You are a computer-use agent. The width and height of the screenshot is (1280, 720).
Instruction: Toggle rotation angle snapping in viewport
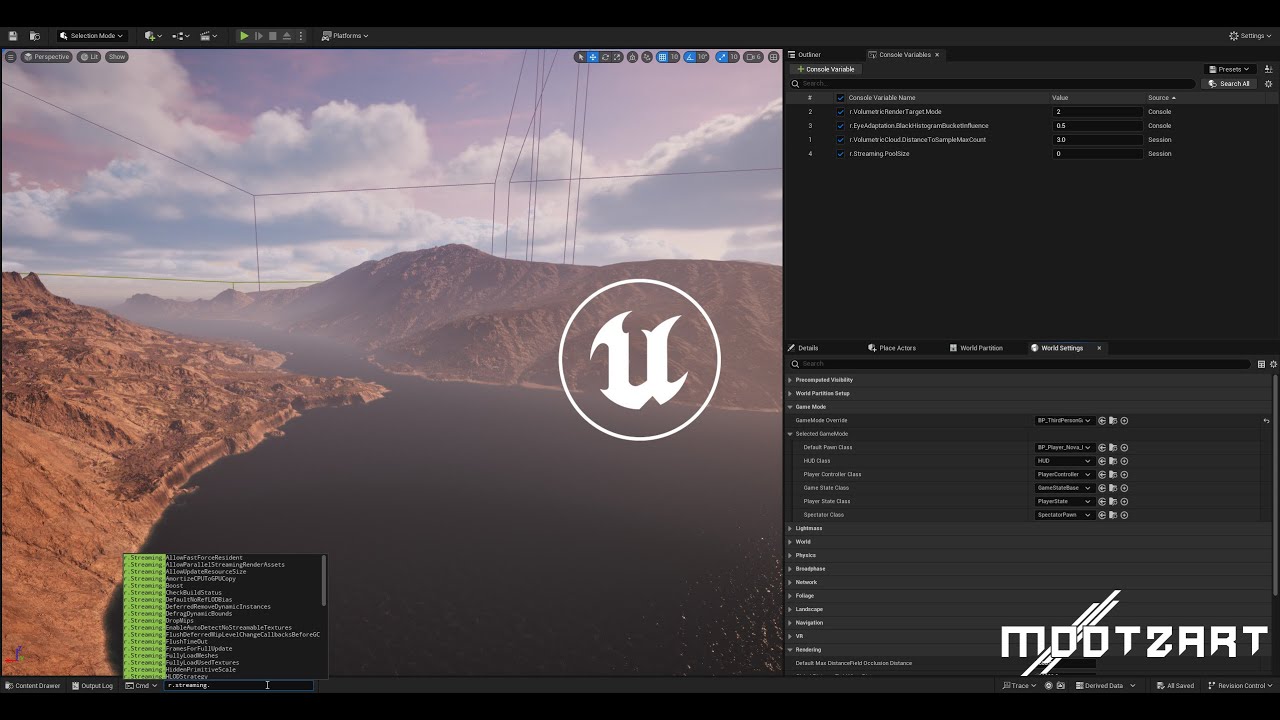(x=690, y=57)
